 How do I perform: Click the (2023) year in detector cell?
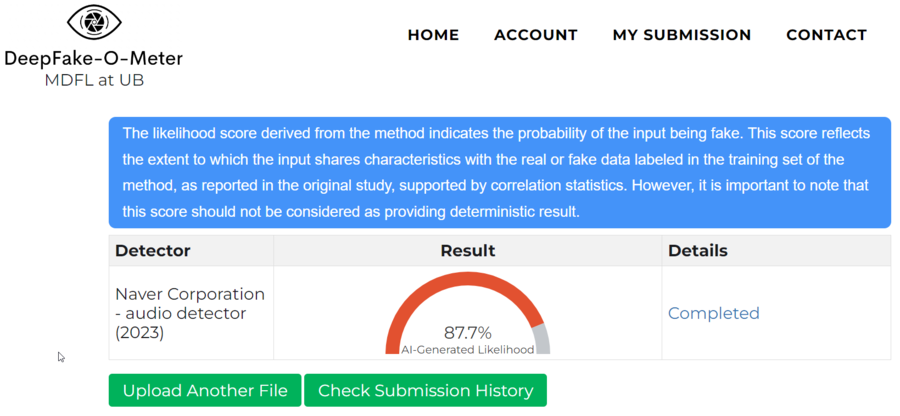140,333
